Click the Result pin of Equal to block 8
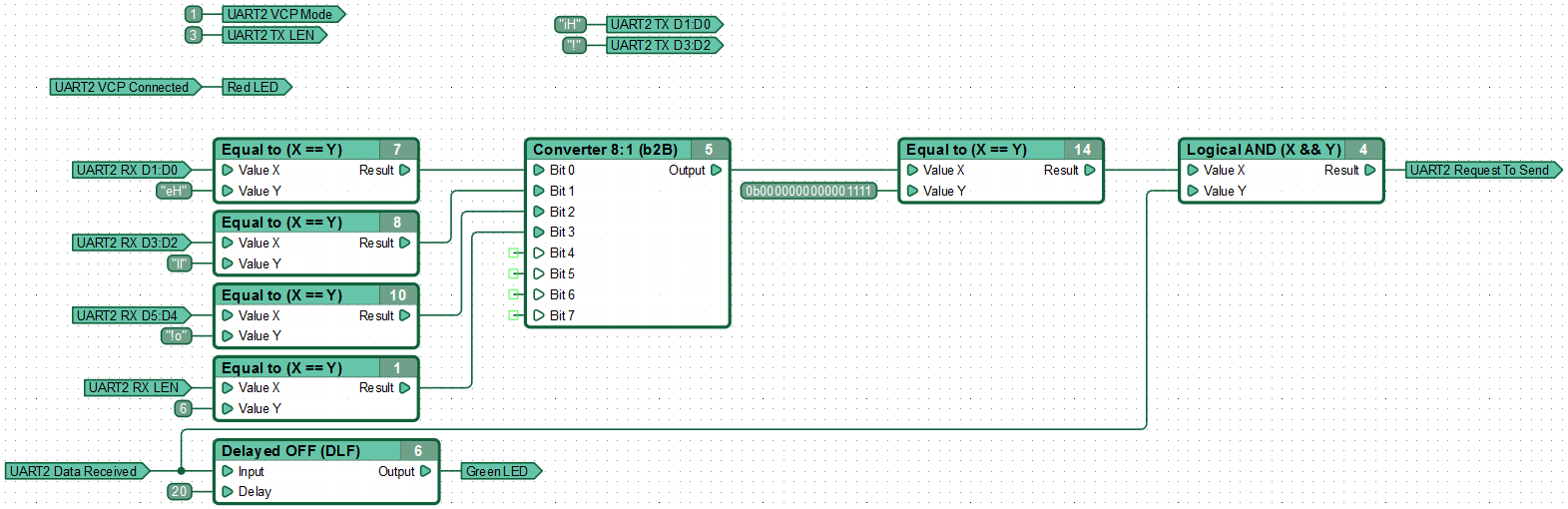Image resolution: width=1568 pixels, height=509 pixels. tap(404, 243)
